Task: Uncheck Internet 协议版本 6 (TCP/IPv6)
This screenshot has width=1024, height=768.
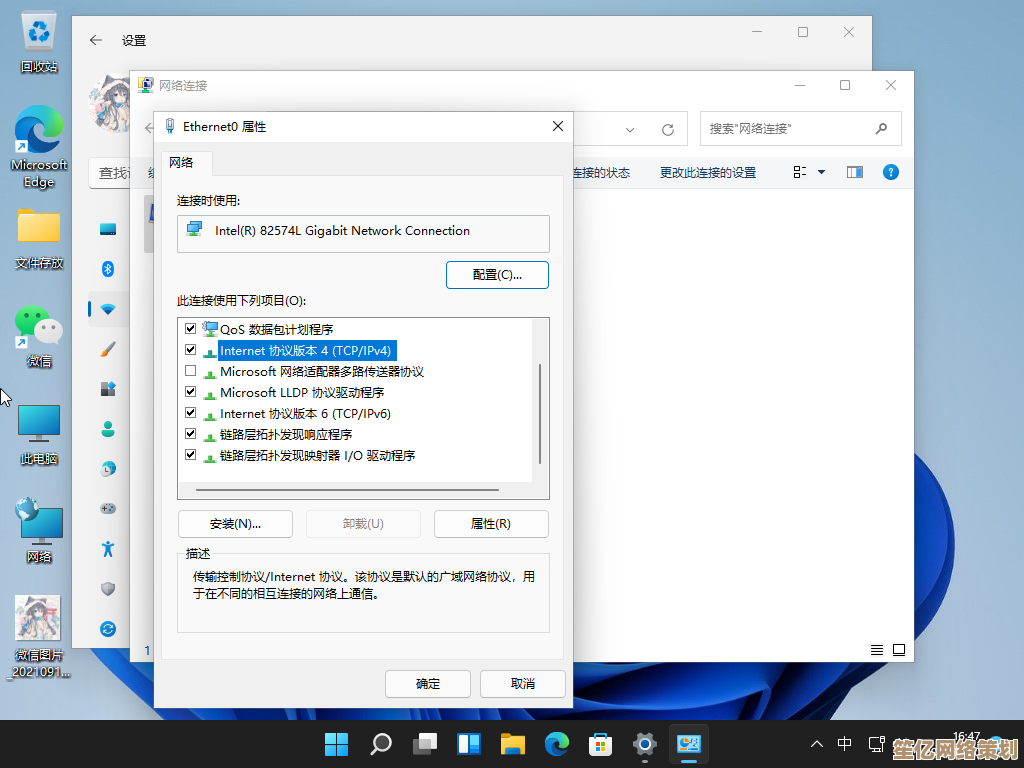Action: (x=191, y=413)
